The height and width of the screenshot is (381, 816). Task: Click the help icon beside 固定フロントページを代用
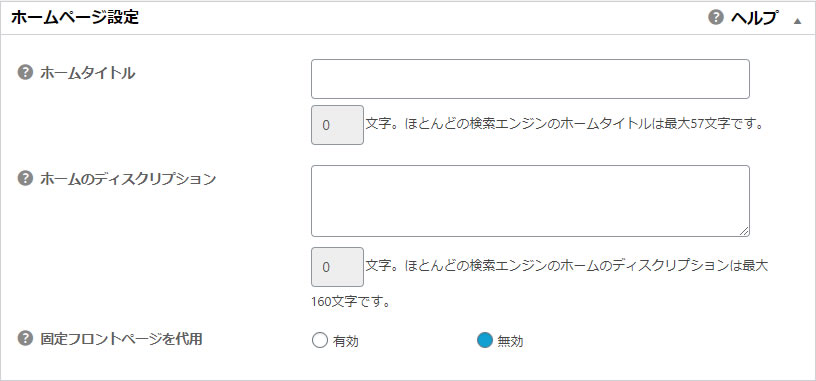click(x=25, y=339)
